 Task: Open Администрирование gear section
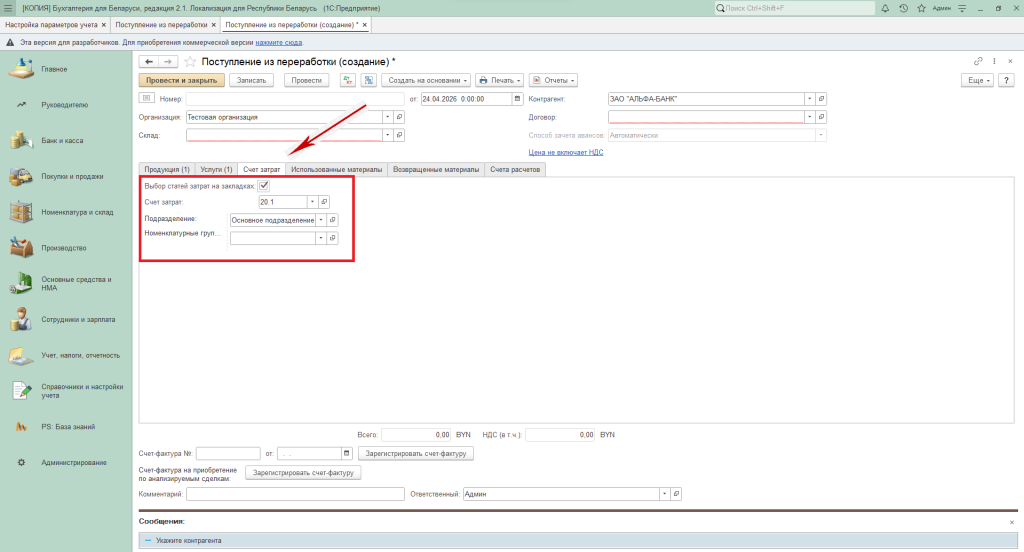click(74, 462)
